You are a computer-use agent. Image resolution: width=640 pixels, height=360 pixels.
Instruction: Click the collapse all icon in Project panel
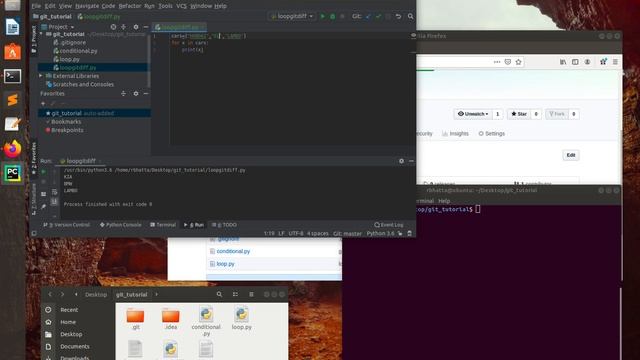[x=124, y=27]
